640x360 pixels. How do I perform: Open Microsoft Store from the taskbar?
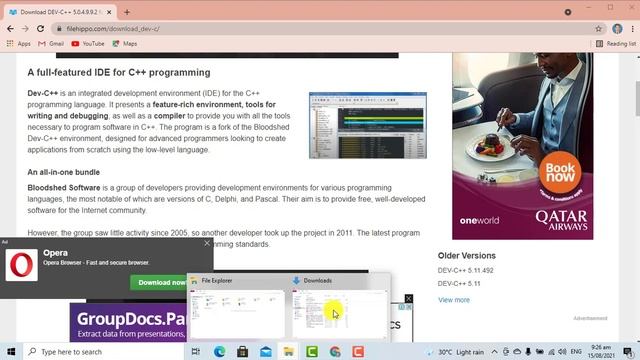[242, 352]
